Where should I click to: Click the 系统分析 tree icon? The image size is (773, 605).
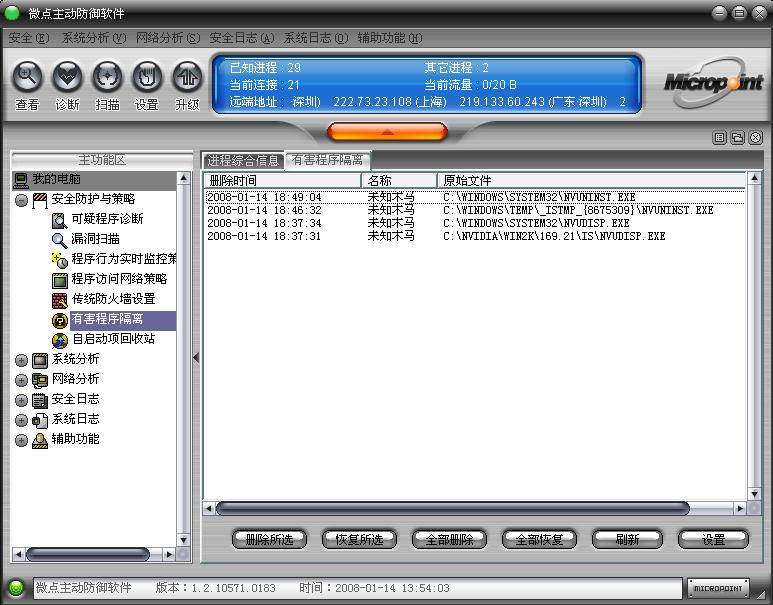(40, 360)
